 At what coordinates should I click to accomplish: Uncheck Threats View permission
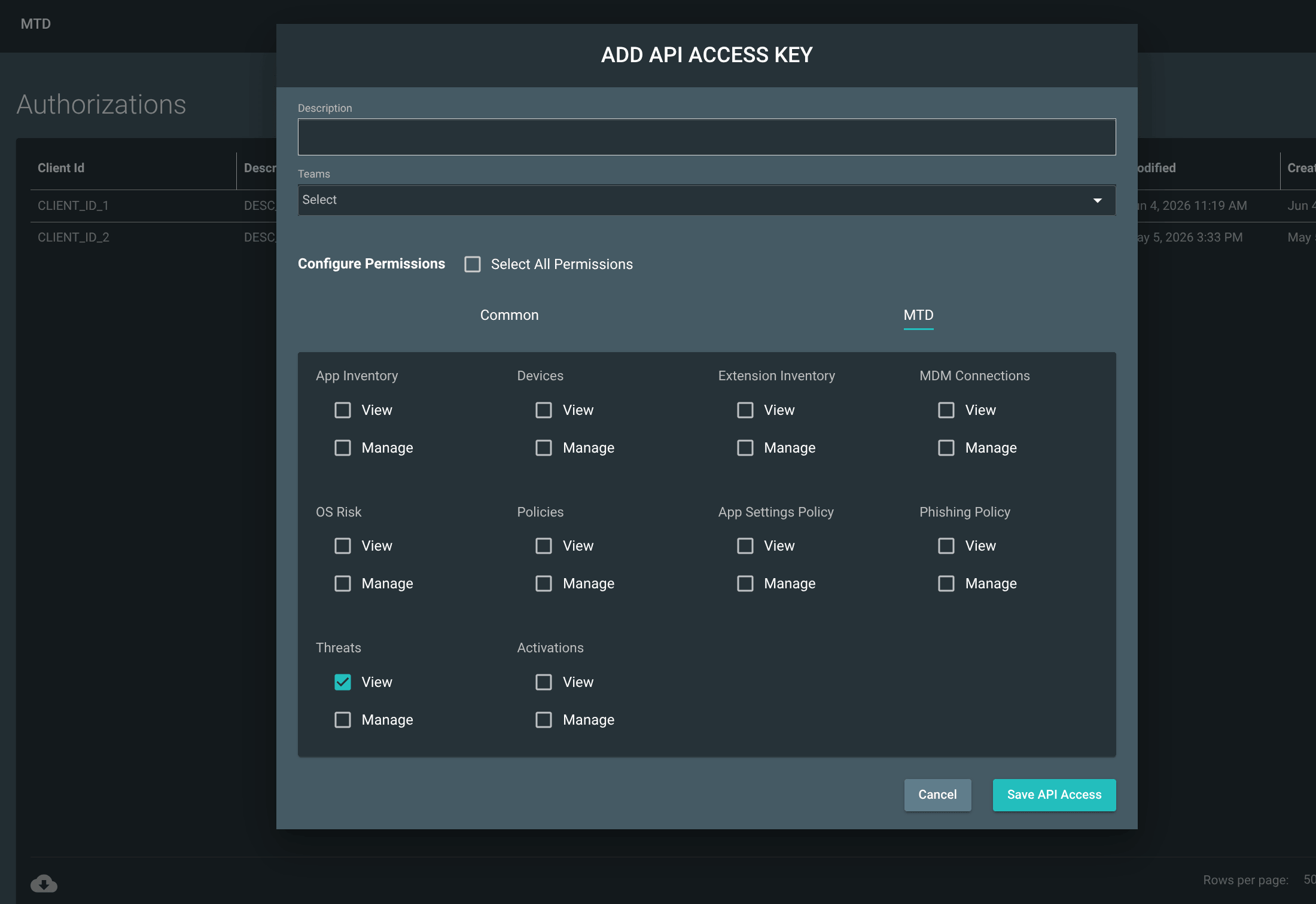343,682
